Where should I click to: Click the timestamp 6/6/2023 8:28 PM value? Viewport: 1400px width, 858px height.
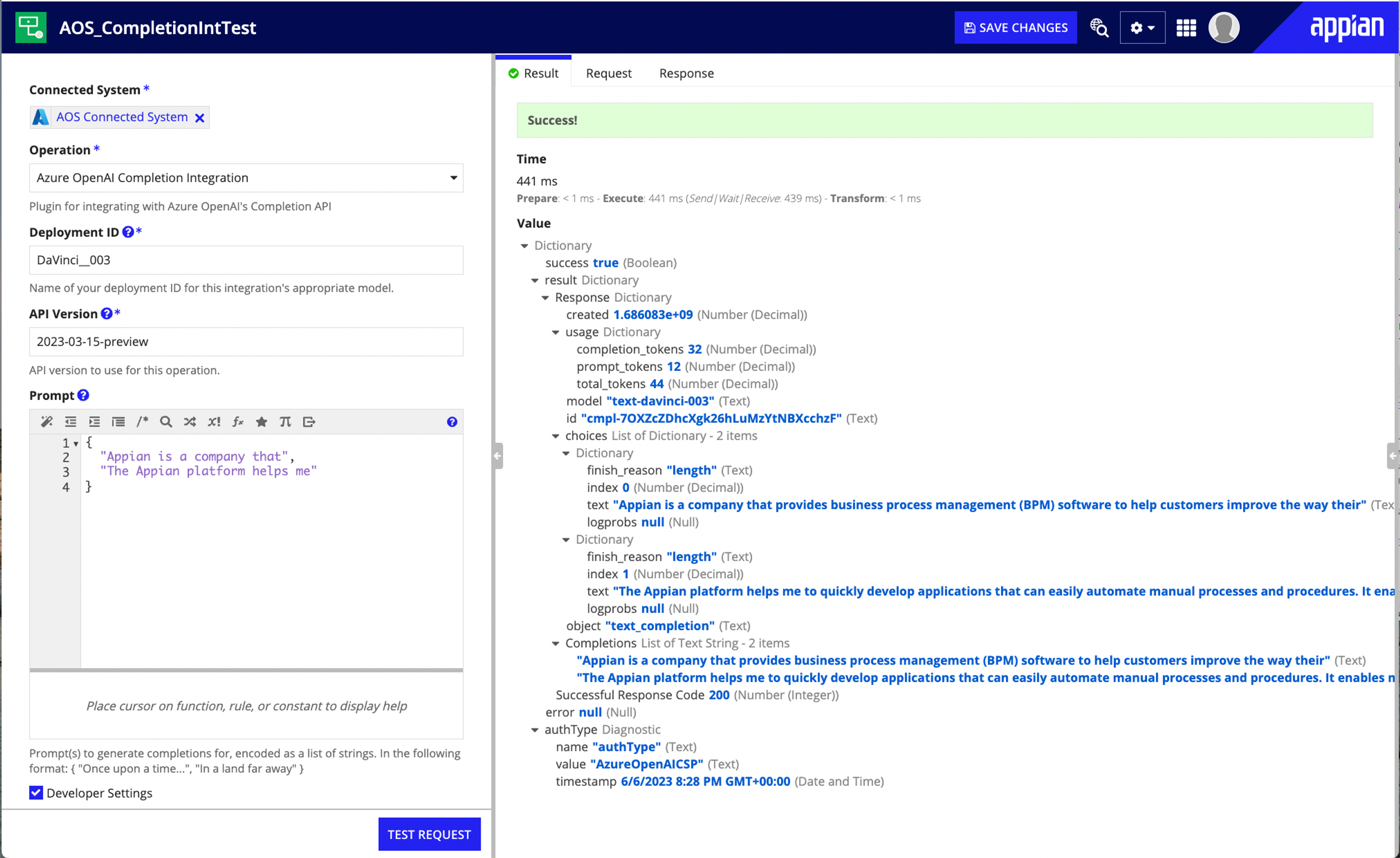705,781
